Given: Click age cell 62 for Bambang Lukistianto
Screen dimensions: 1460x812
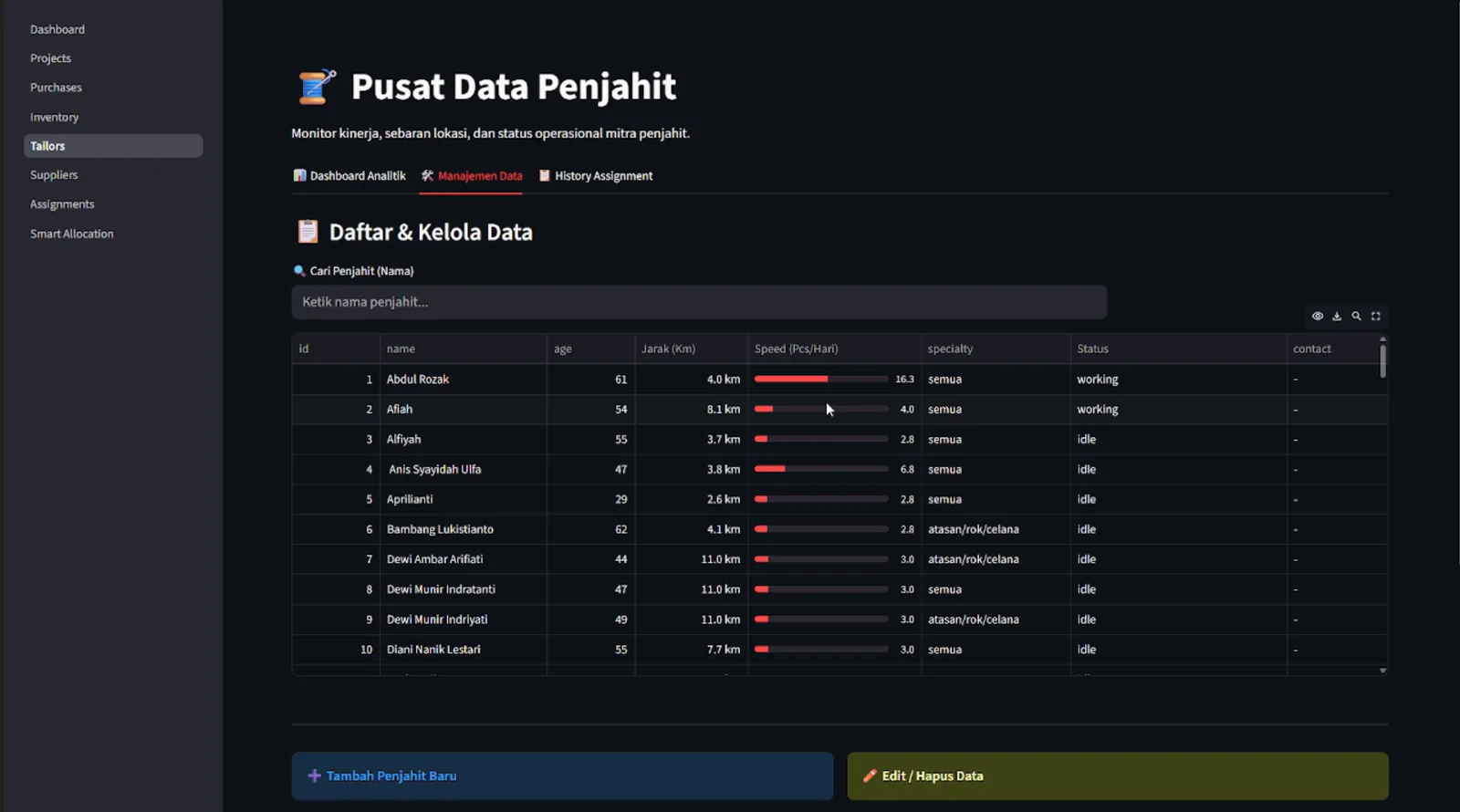Looking at the screenshot, I should coord(591,529).
